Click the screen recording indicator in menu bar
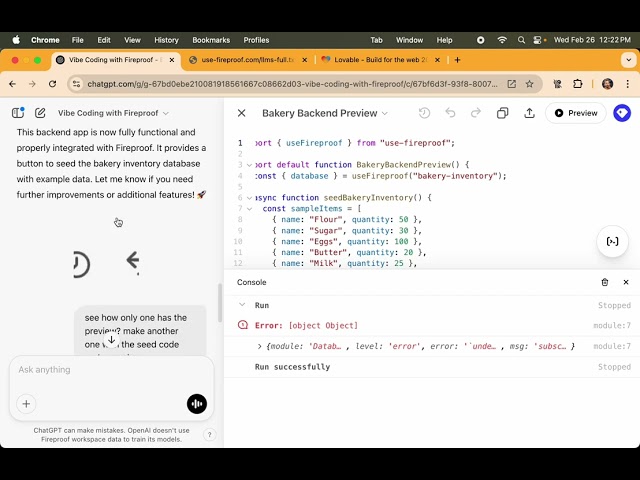Viewport: 640px width, 480px height. pyautogui.click(x=481, y=40)
